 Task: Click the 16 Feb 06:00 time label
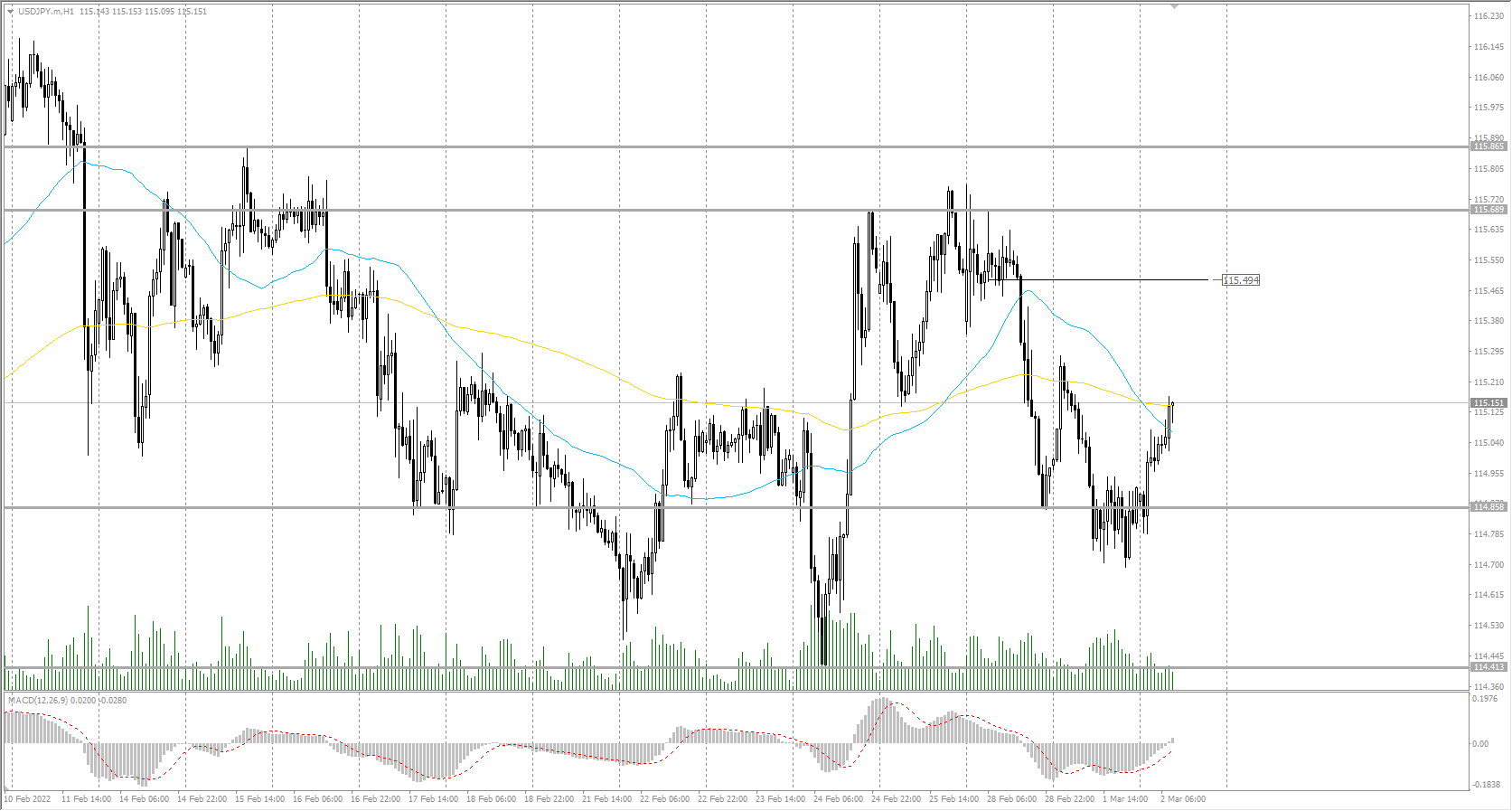click(x=318, y=799)
